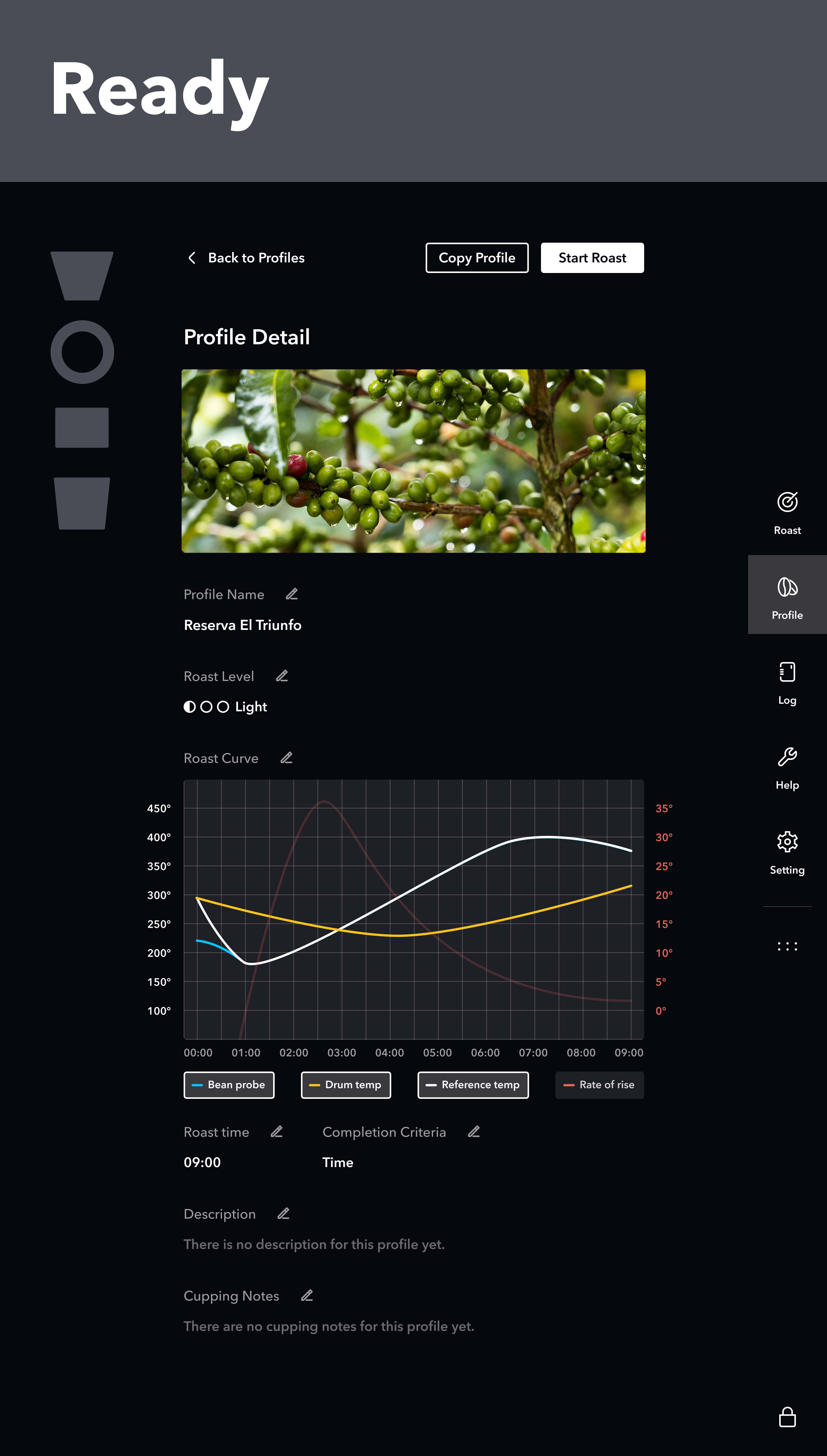Click the Time completion criteria value

(x=338, y=1162)
